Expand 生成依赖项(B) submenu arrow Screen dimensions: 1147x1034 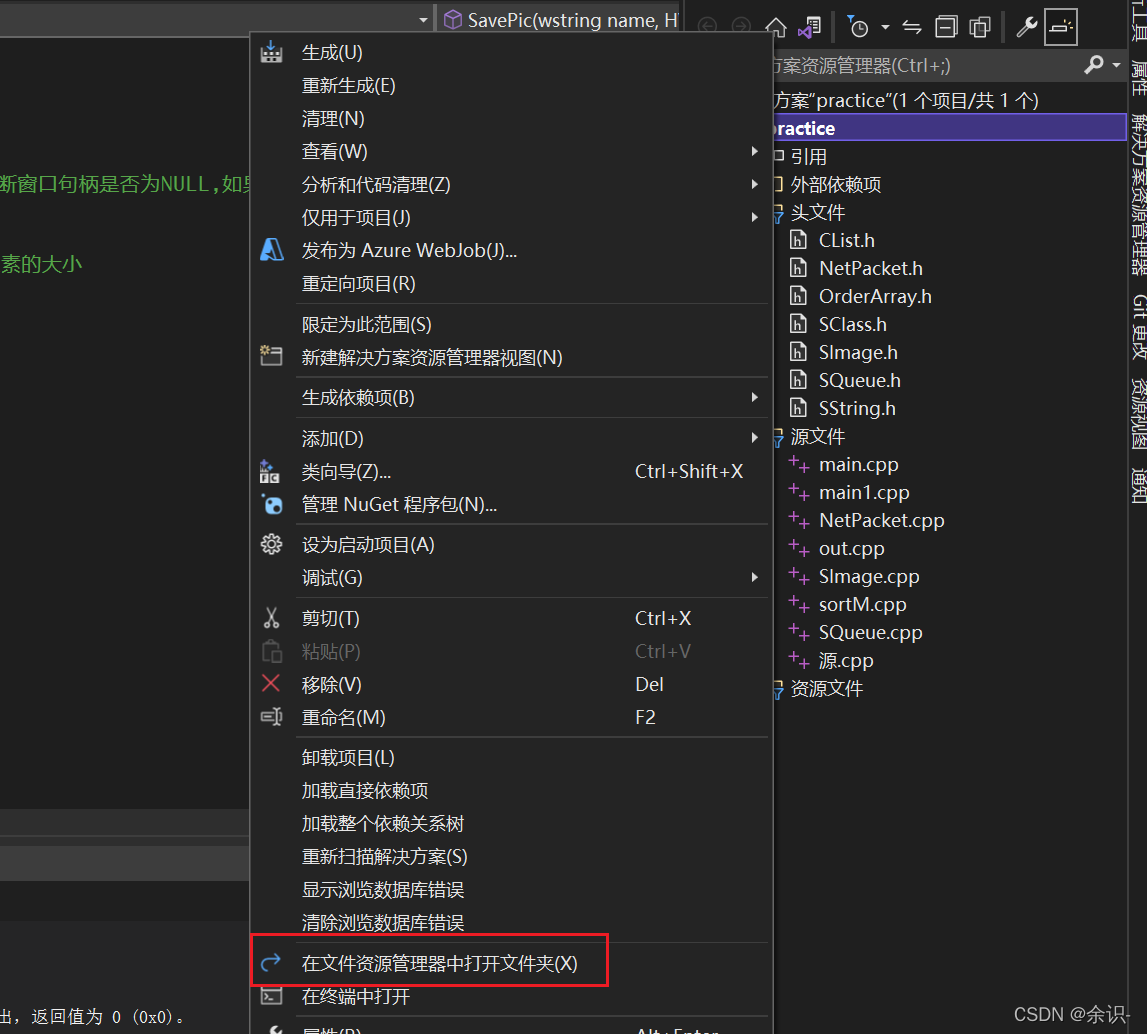click(x=754, y=397)
